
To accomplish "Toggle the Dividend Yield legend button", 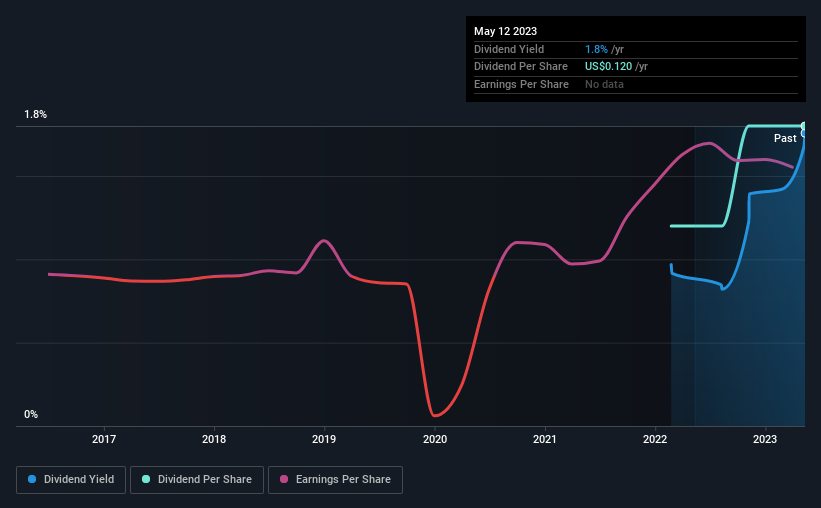I will [71, 480].
